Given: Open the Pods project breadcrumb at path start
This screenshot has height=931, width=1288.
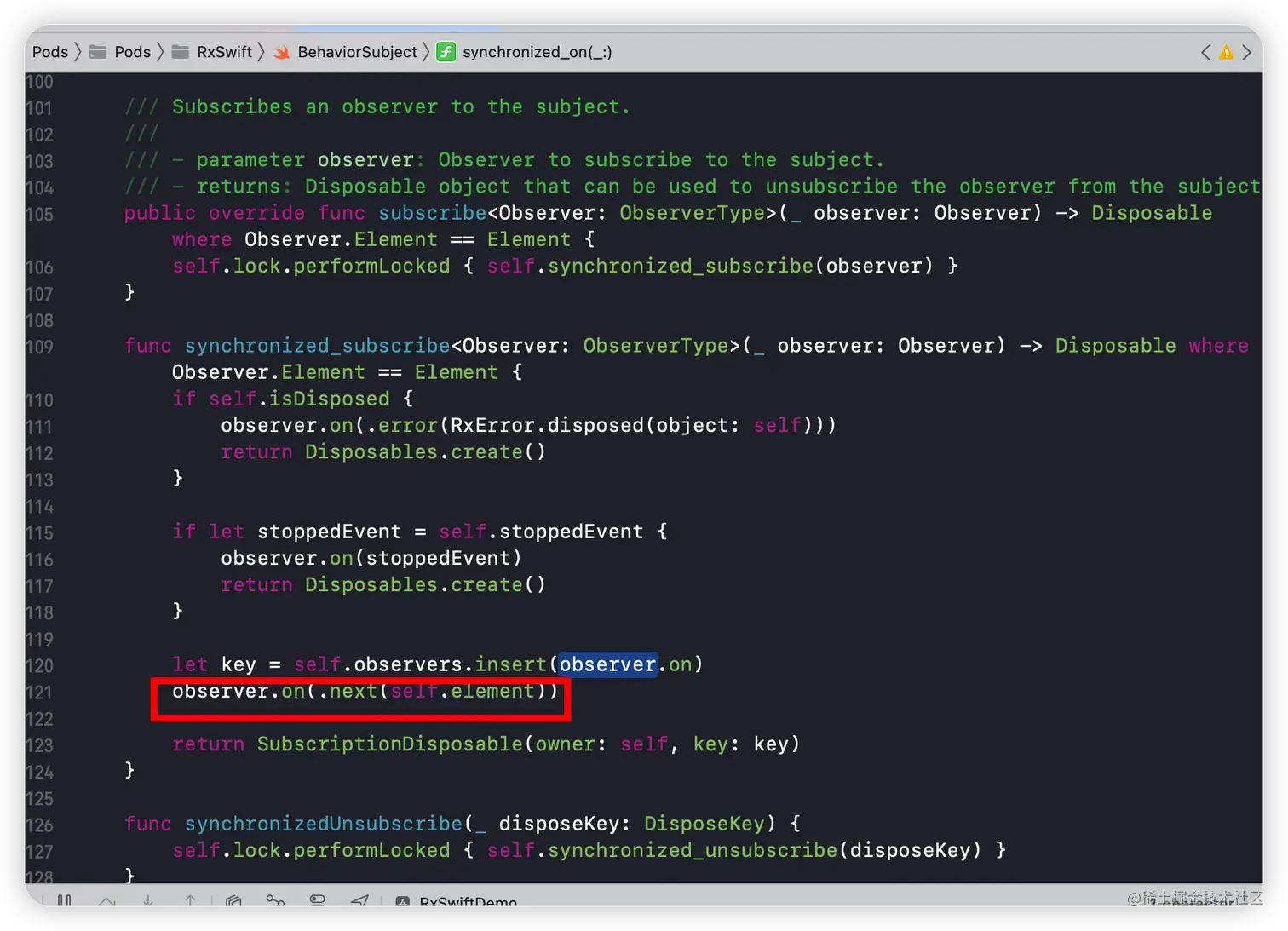Looking at the screenshot, I should tap(49, 52).
